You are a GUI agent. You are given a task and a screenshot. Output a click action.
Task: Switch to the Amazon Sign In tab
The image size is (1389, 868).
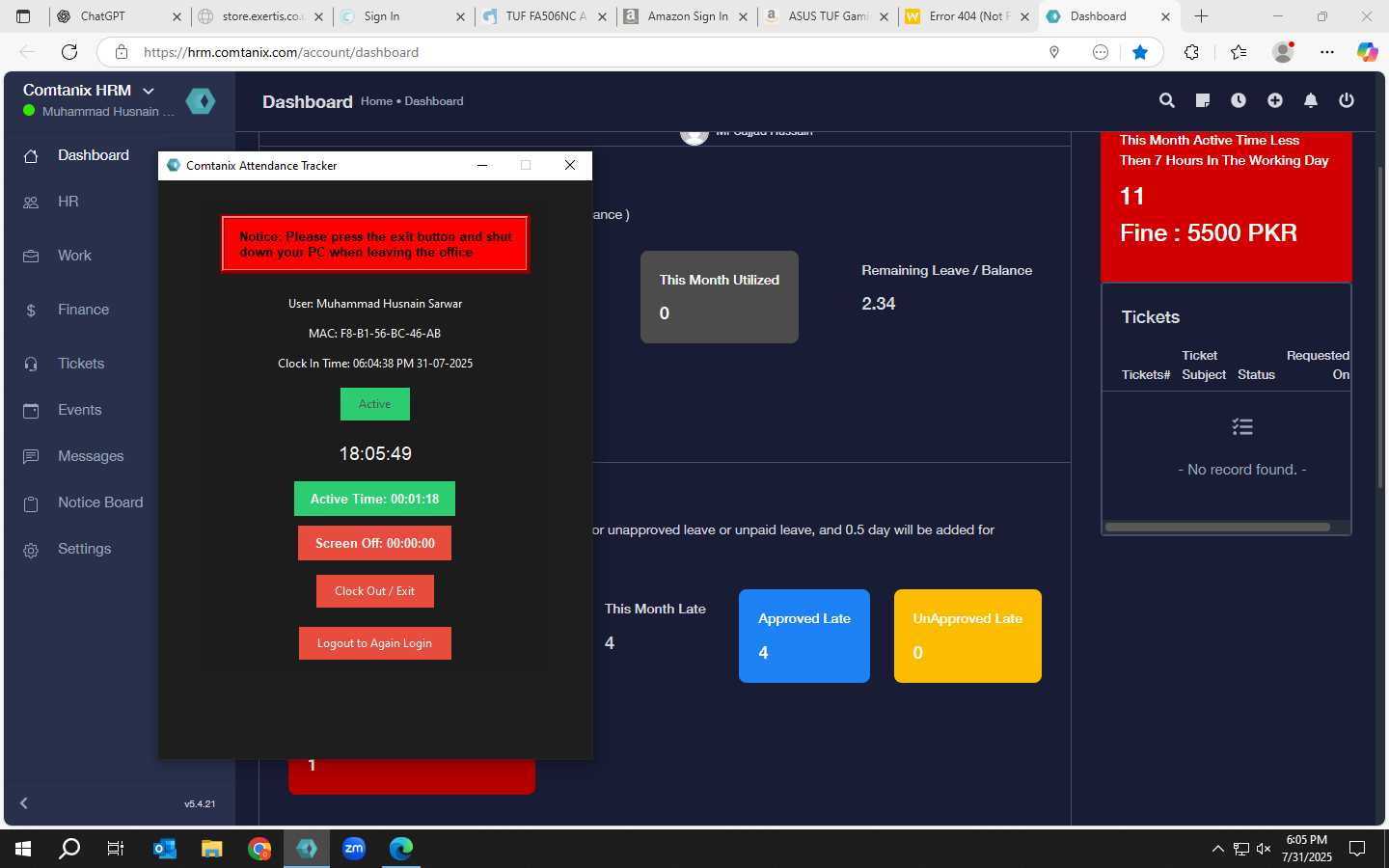tap(688, 16)
